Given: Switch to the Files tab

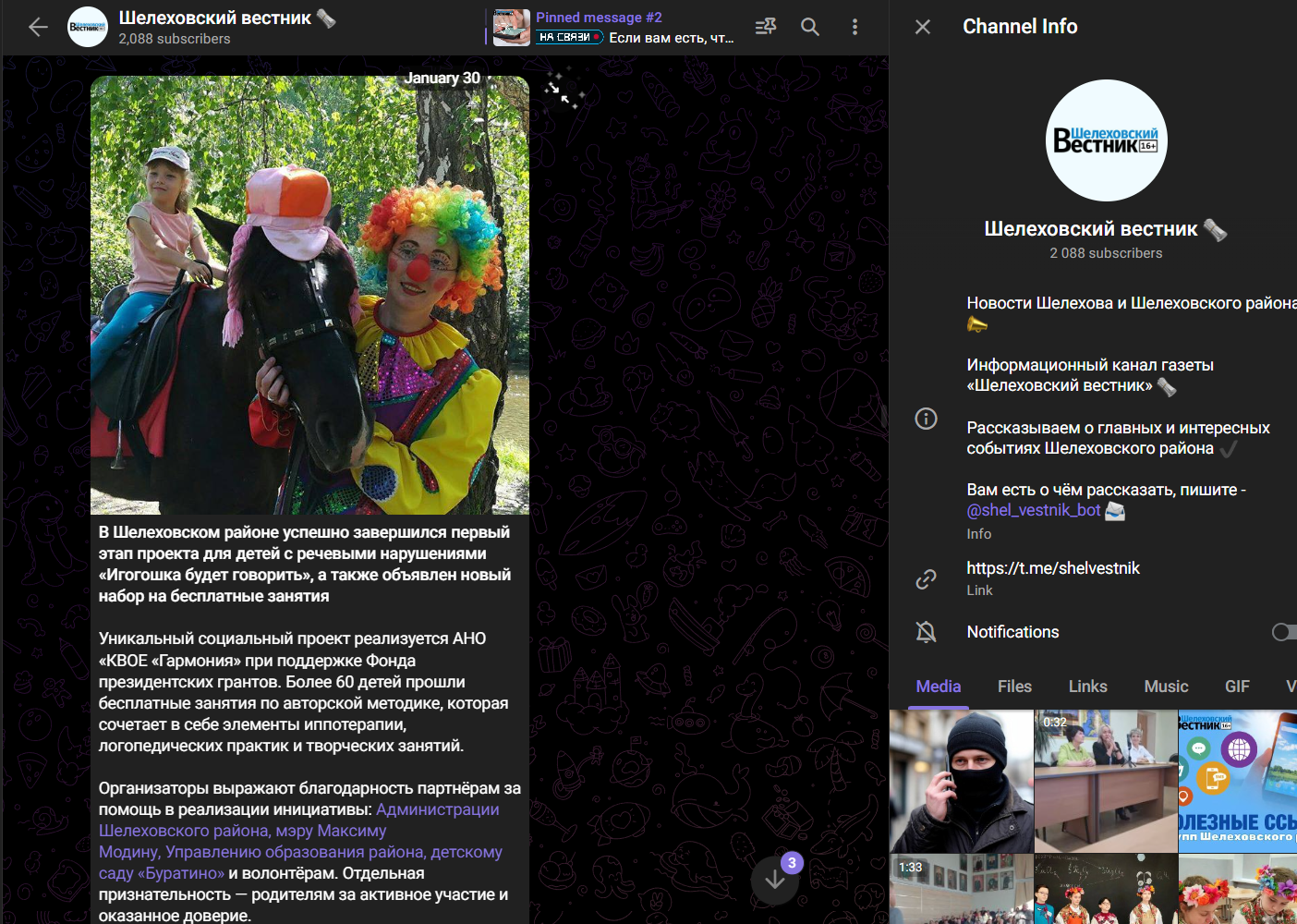Looking at the screenshot, I should (1014, 687).
